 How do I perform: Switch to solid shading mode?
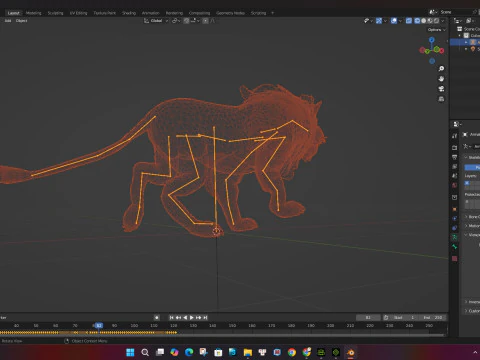click(x=424, y=21)
